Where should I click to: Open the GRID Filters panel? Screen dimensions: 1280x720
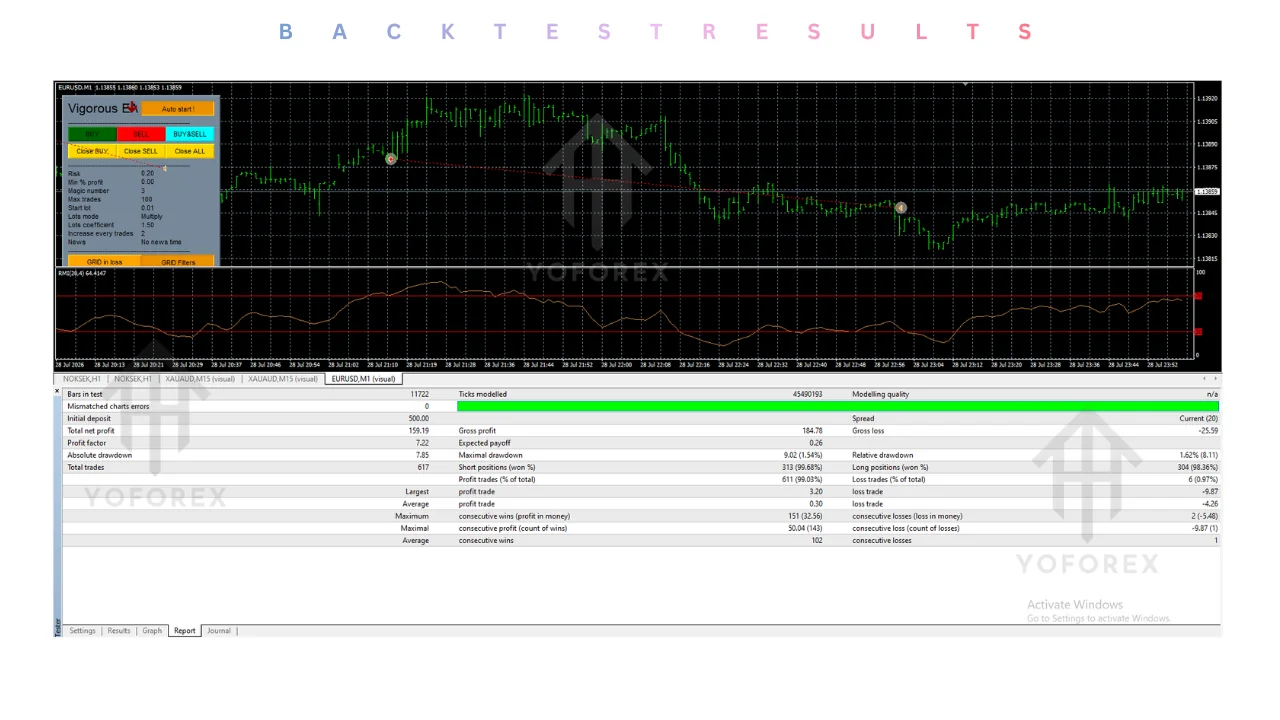pyautogui.click(x=178, y=262)
